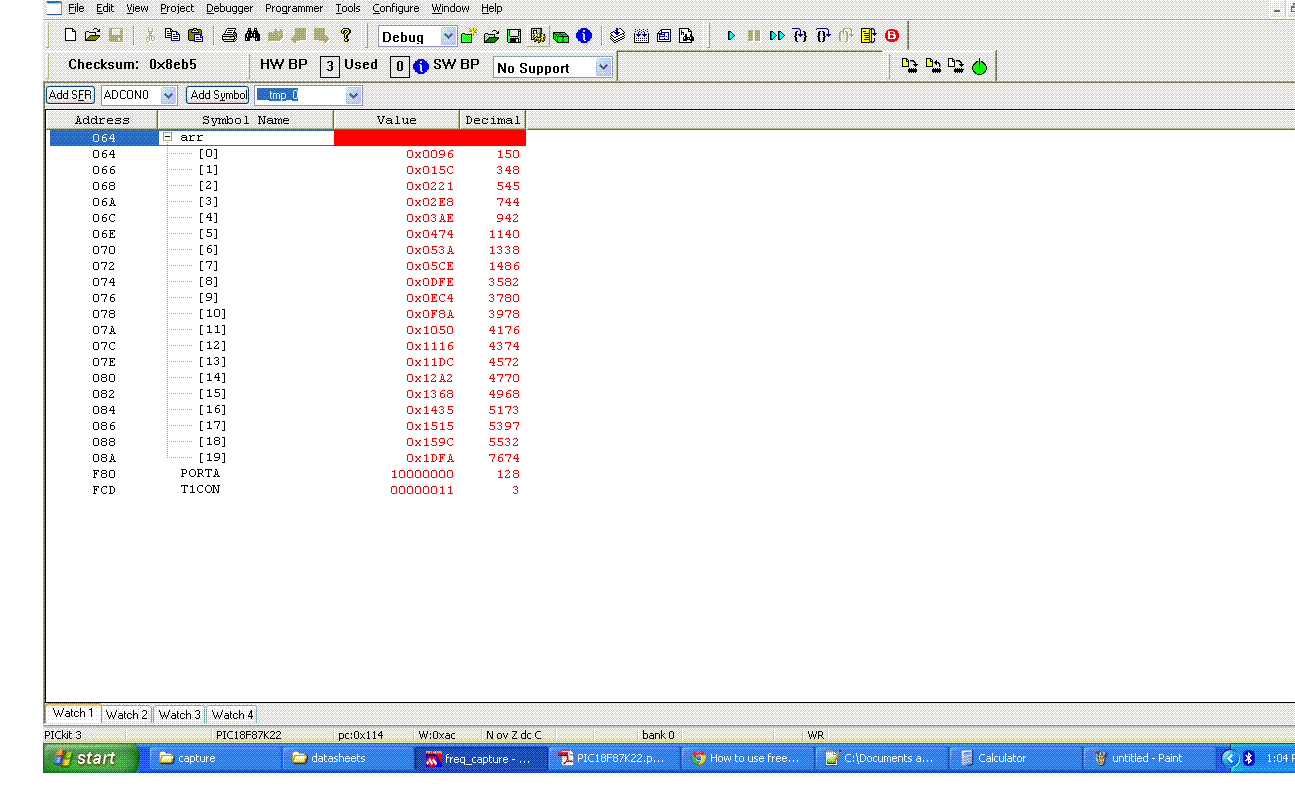Click the Animate double-arrow debug icon
The width and height of the screenshot is (1295, 800).
[777, 35]
